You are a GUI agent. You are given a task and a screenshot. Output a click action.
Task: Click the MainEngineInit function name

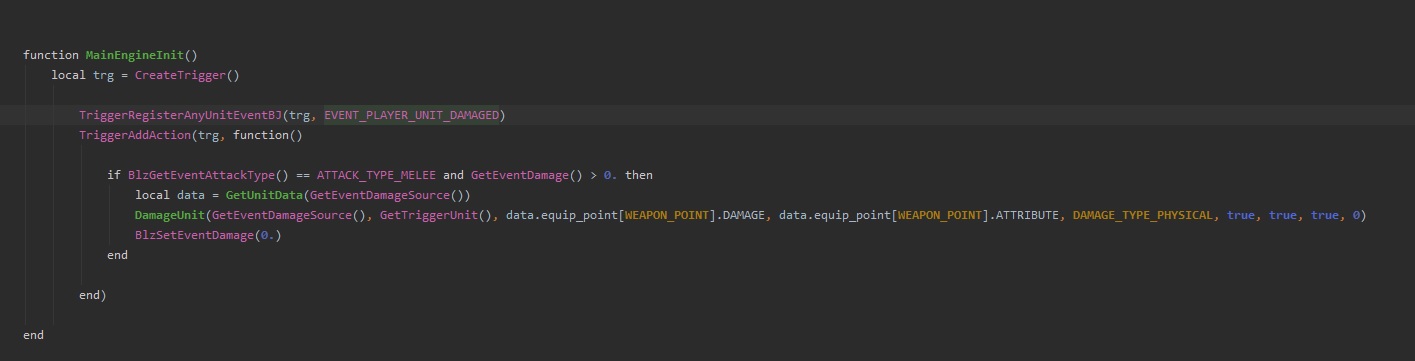point(135,55)
